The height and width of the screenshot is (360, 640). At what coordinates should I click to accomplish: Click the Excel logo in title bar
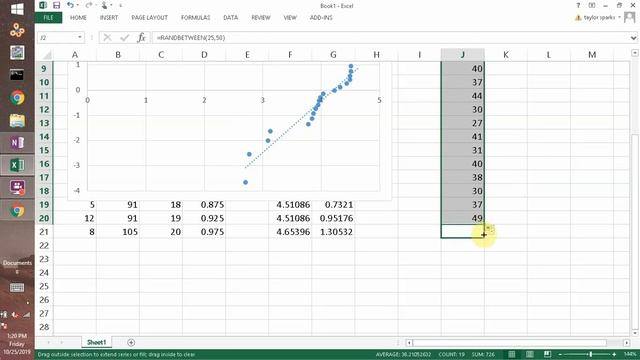(43, 5)
